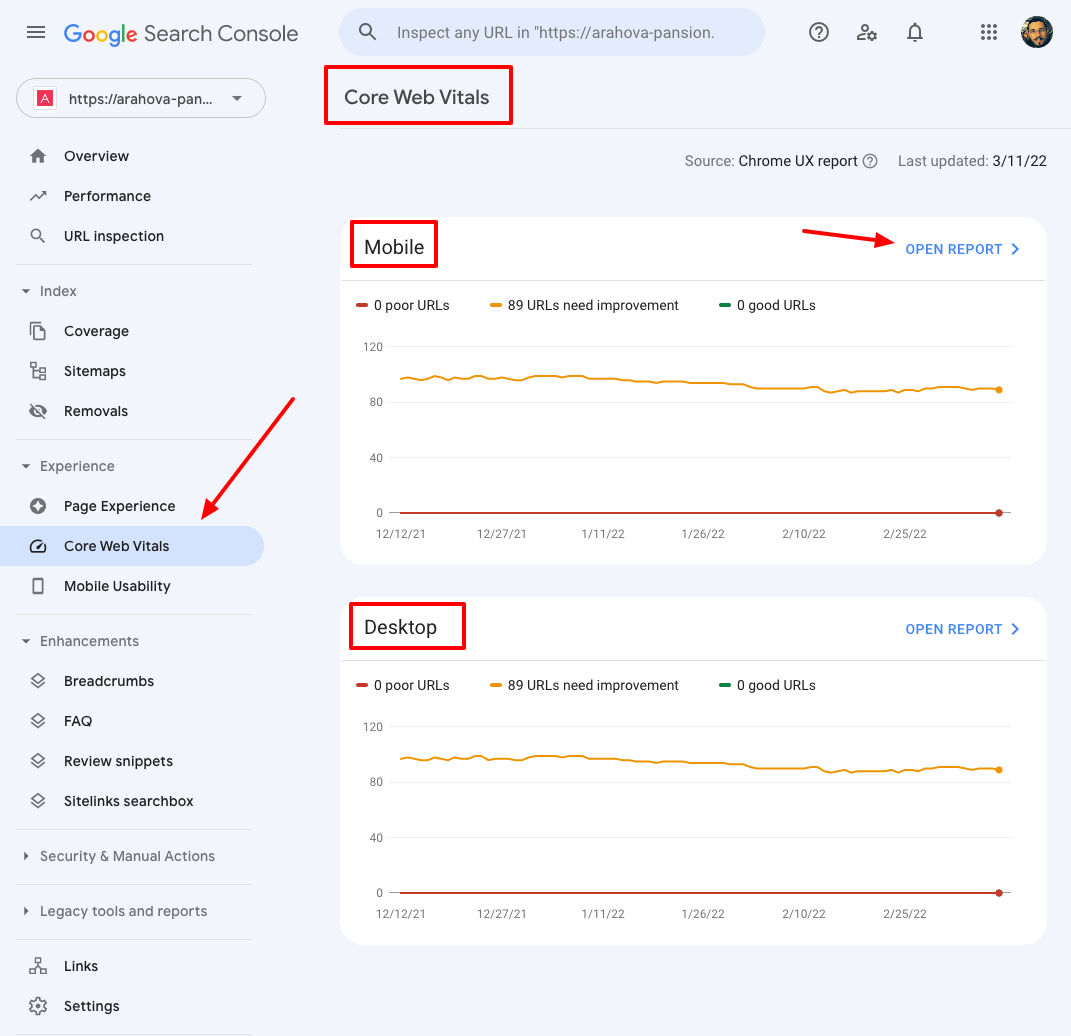This screenshot has width=1071, height=1036.
Task: Click the Sitemaps tree icon
Action: (38, 371)
